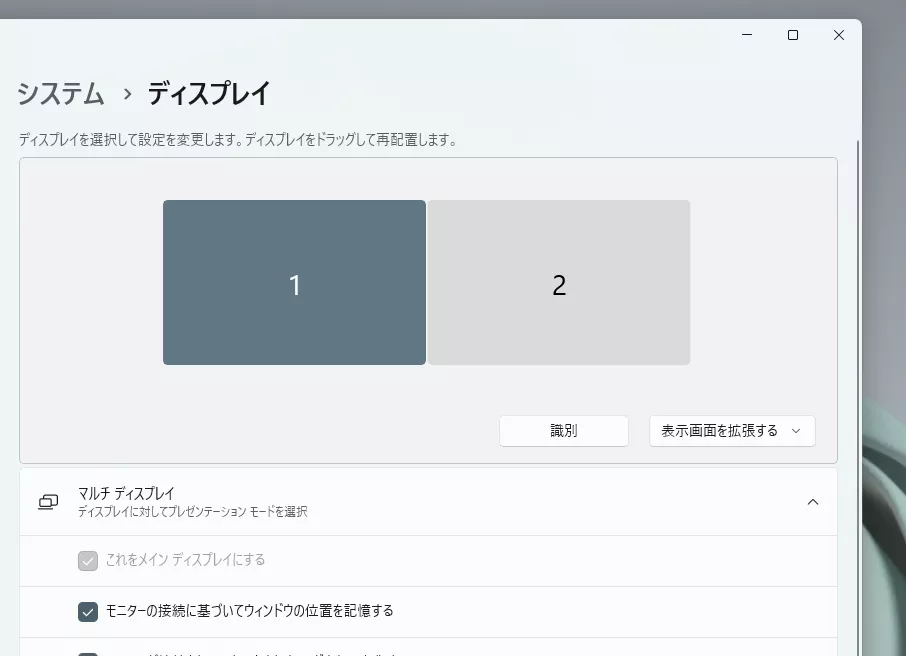Click the breadcrumb chevron separator
906x656 pixels.
tap(127, 94)
